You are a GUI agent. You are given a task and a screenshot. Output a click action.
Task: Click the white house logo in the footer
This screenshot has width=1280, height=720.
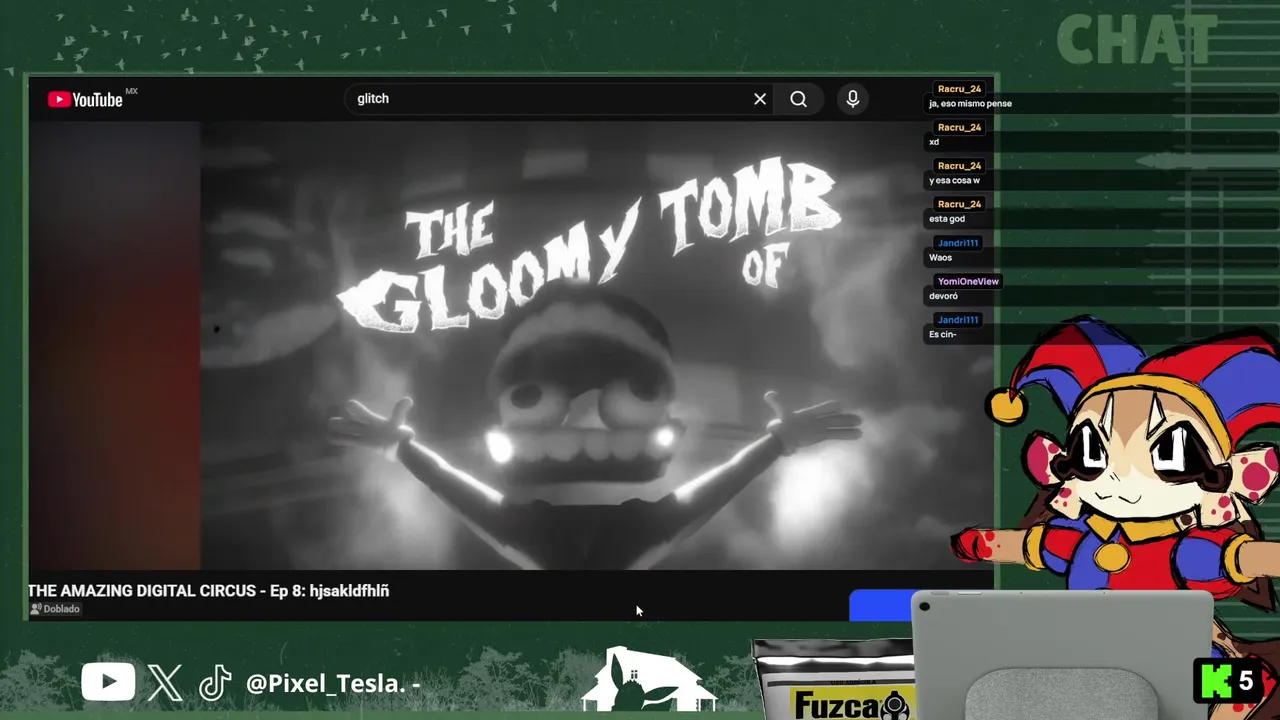pyautogui.click(x=648, y=680)
